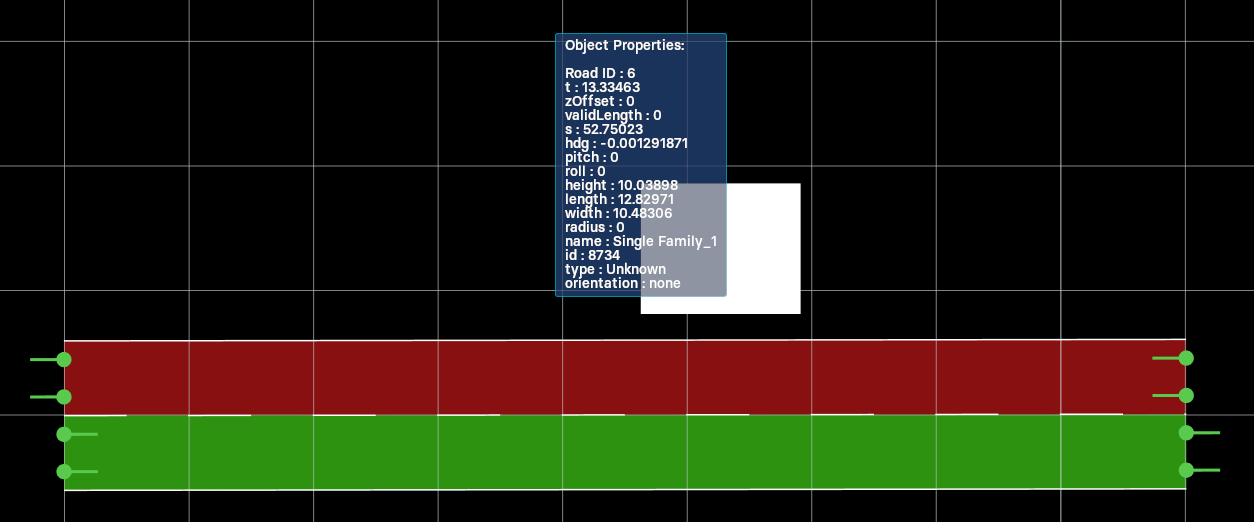
Task: Select second green node from top, right road end
Action: coord(1186,395)
